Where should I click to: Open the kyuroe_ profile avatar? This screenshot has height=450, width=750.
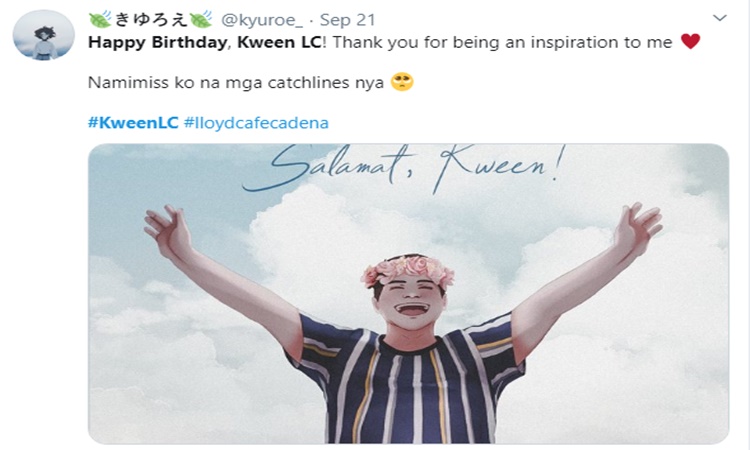[44, 35]
